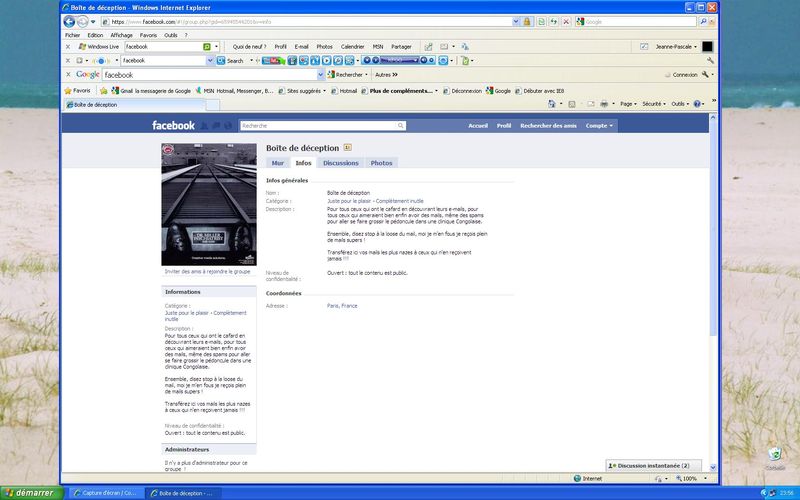Image resolution: width=800 pixels, height=500 pixels.
Task: Click the wrench icon at right of second toolbar
Action: tap(710, 60)
